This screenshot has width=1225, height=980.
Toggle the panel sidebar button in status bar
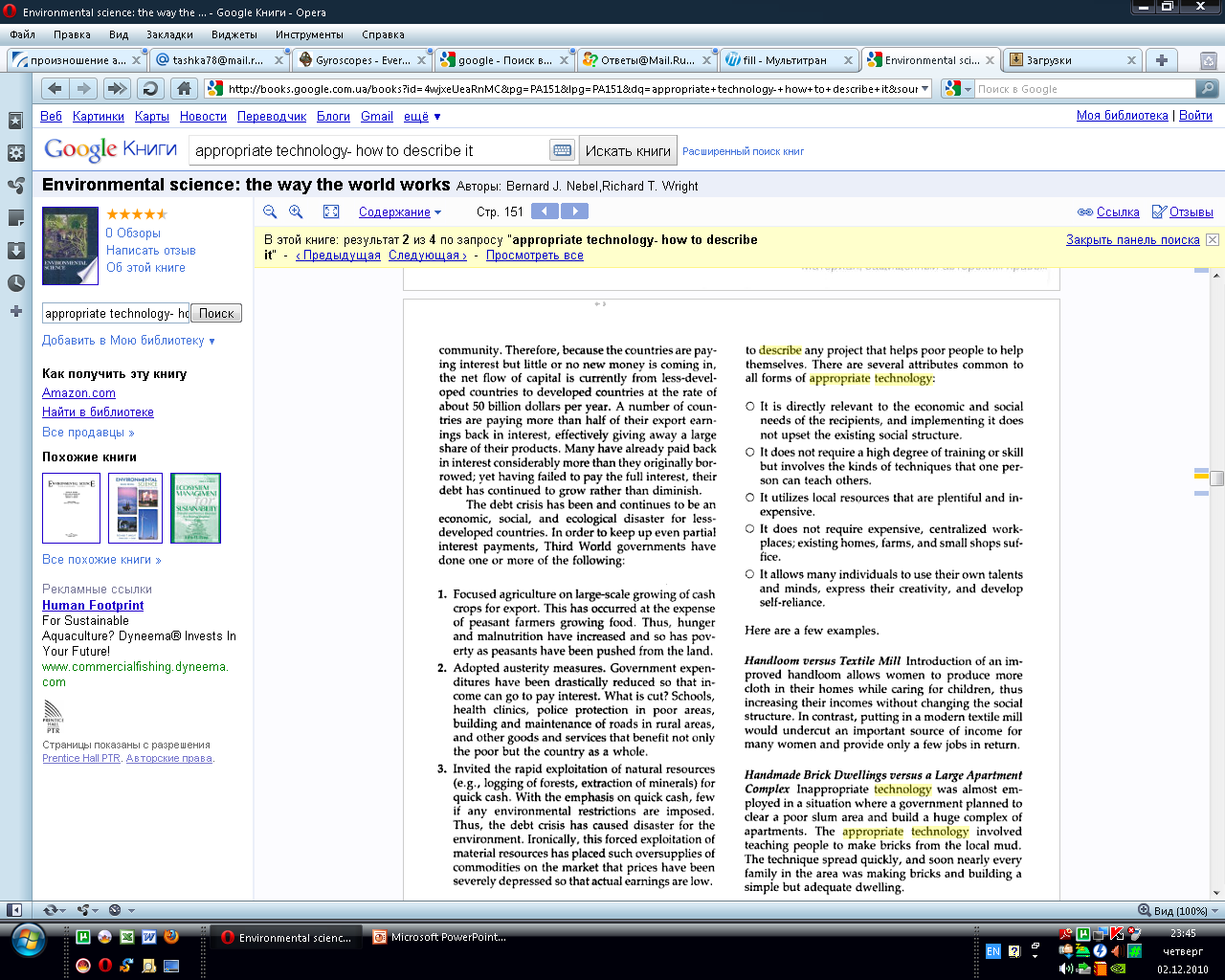(14, 910)
